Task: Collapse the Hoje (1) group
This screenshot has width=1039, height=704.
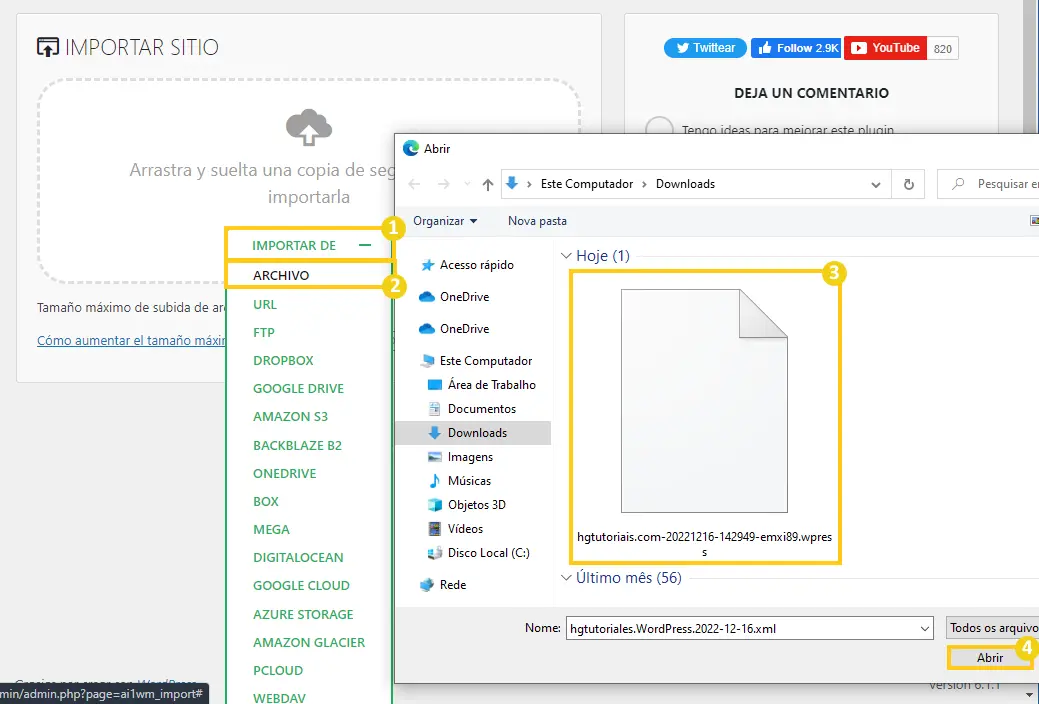Action: (x=566, y=256)
